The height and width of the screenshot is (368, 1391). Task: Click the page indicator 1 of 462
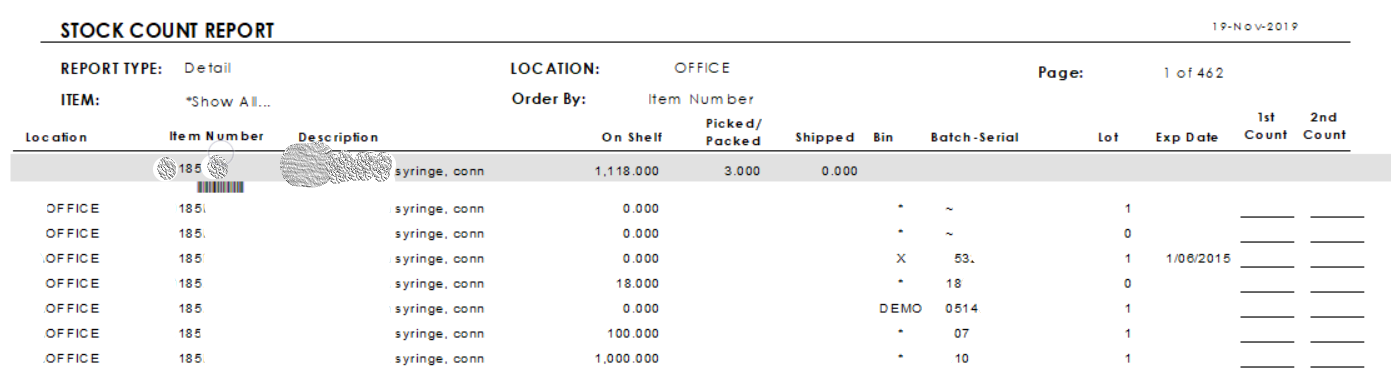click(x=1193, y=73)
